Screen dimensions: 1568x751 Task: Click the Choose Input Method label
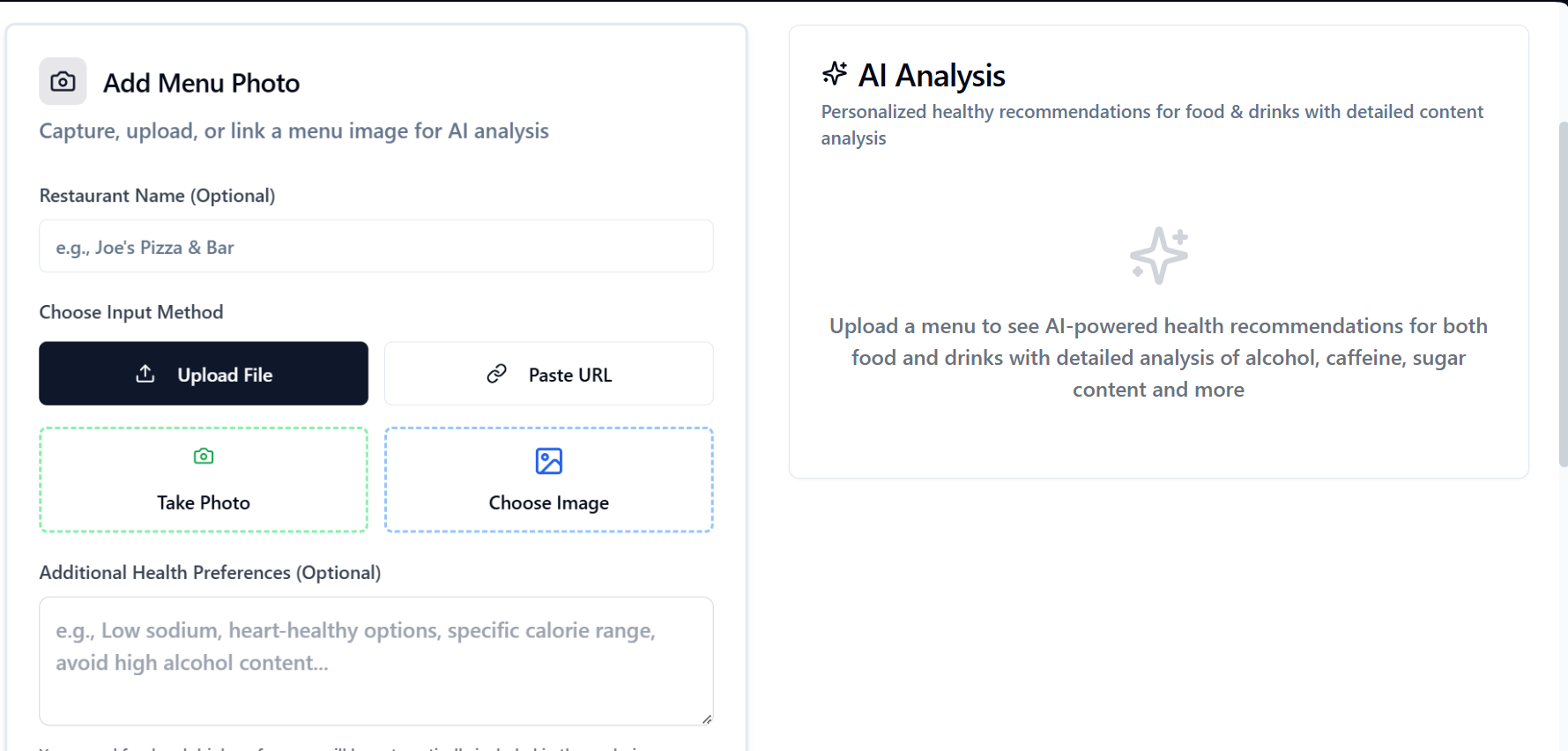pos(130,311)
